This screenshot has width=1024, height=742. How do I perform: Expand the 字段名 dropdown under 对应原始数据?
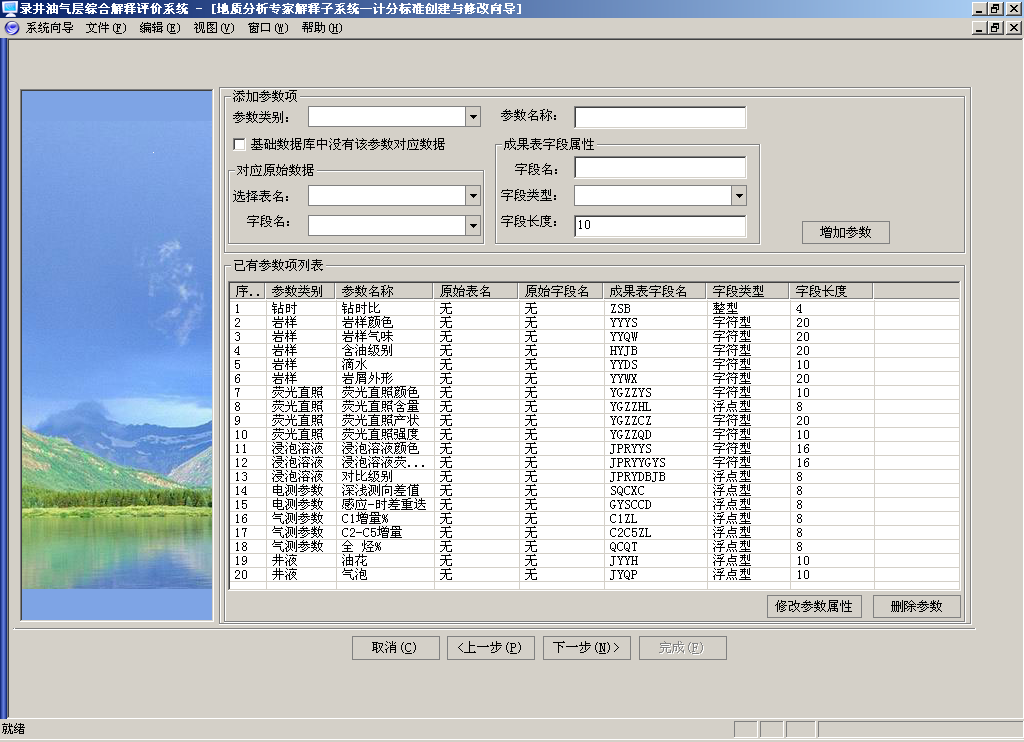[471, 225]
